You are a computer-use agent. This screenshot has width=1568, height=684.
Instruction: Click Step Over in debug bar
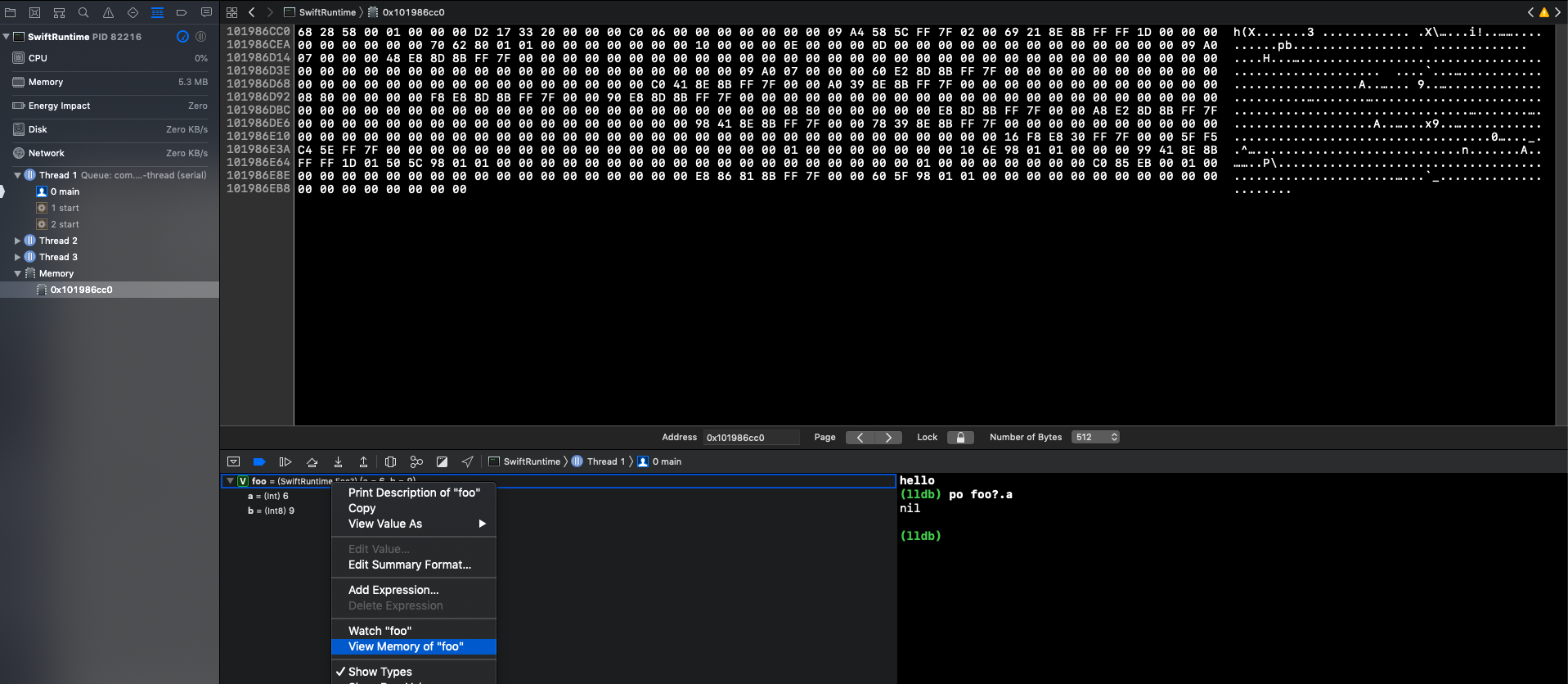(x=312, y=461)
